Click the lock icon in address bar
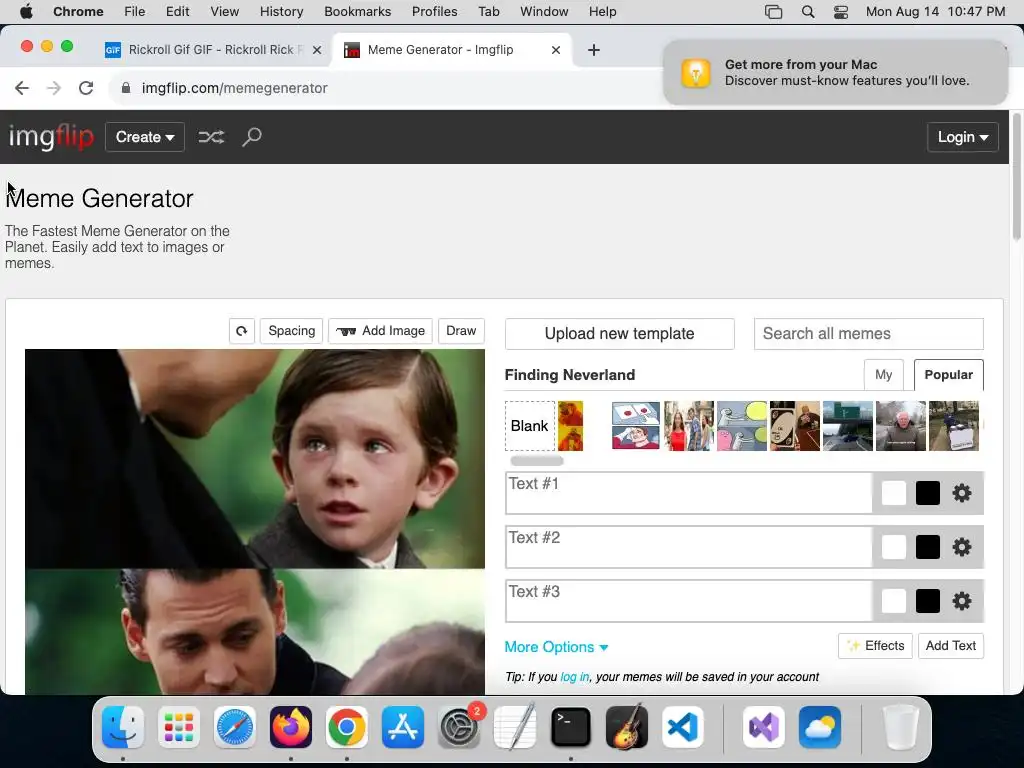Viewport: 1024px width, 768px height. [126, 88]
